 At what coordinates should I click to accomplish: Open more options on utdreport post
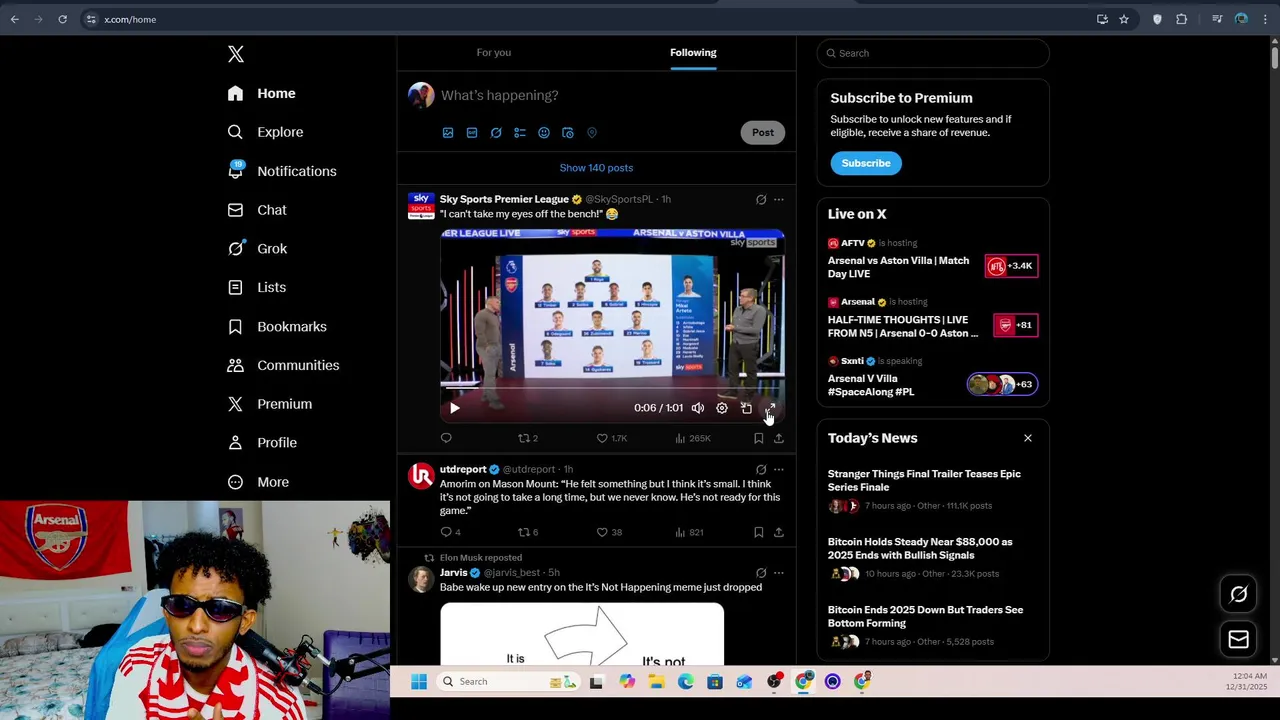[779, 469]
